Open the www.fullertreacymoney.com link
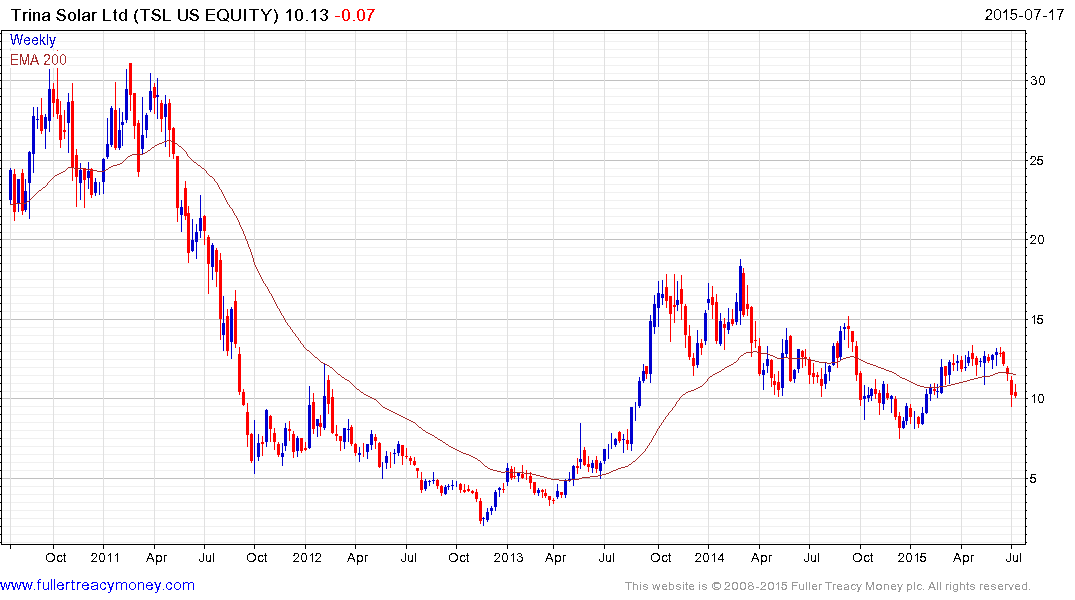 tap(97, 585)
